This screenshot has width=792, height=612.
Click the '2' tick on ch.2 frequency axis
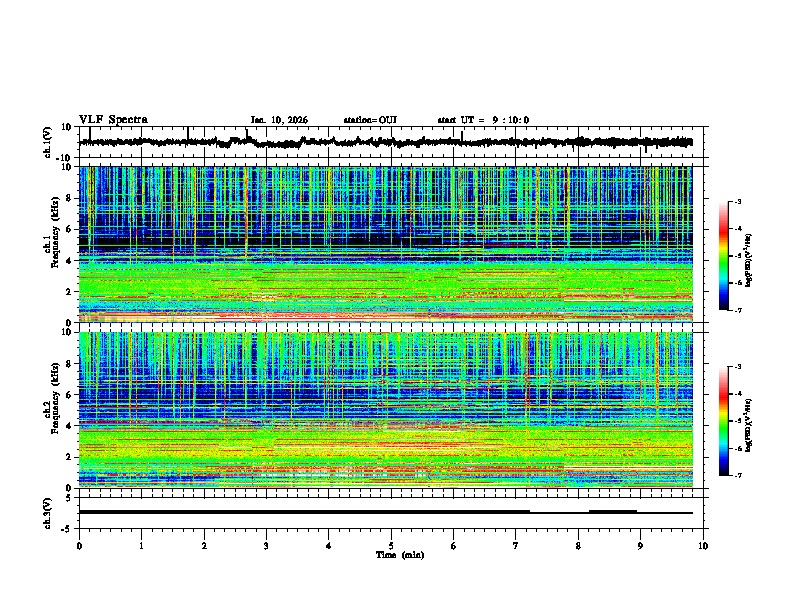point(69,457)
